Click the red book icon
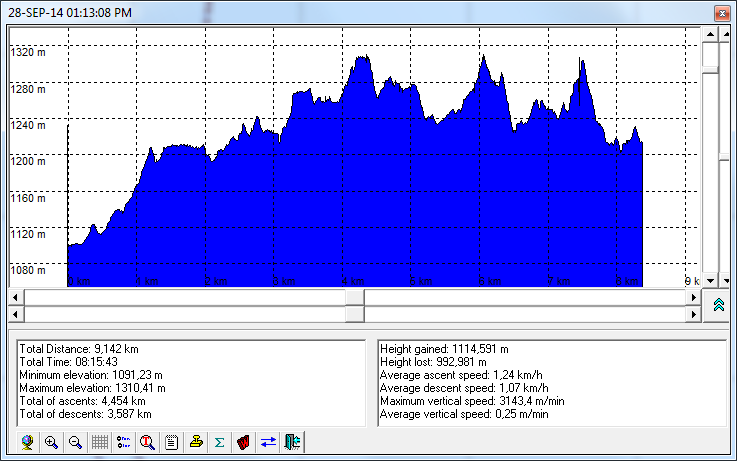The image size is (737, 461). coord(243,441)
